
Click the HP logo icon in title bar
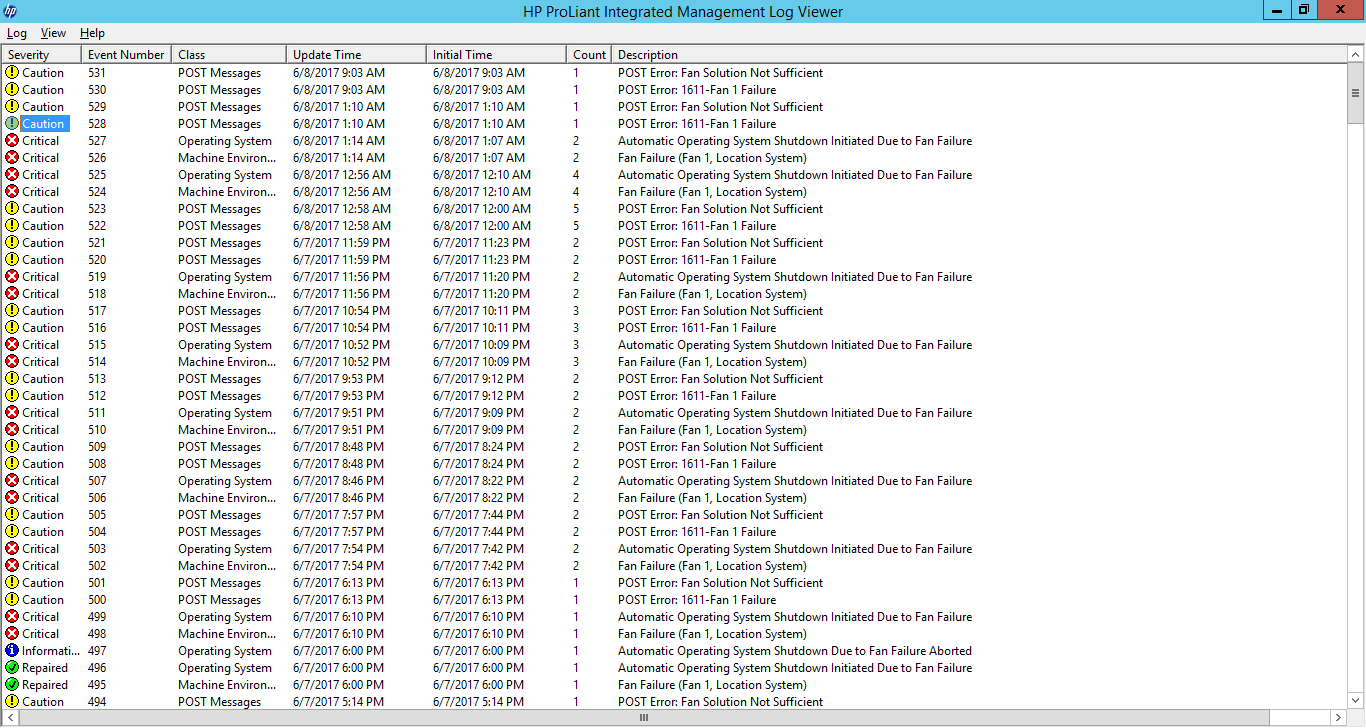pyautogui.click(x=11, y=11)
